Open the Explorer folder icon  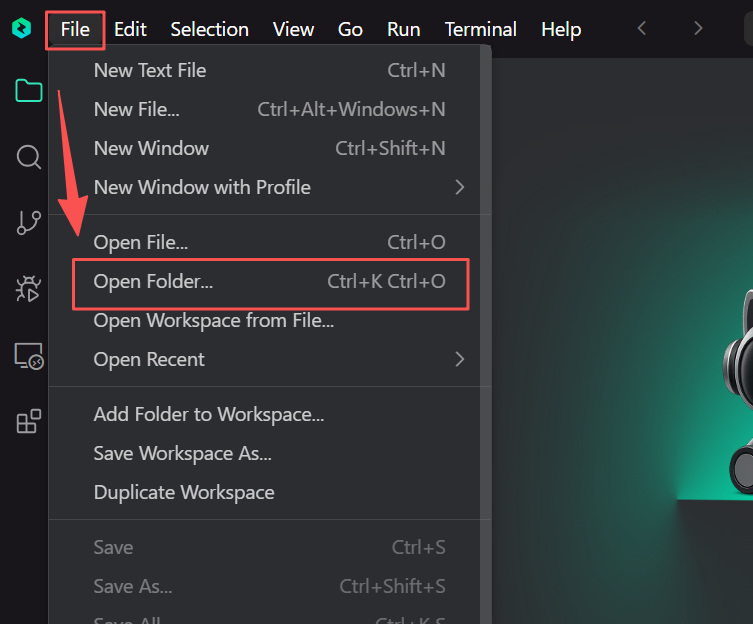point(29,90)
